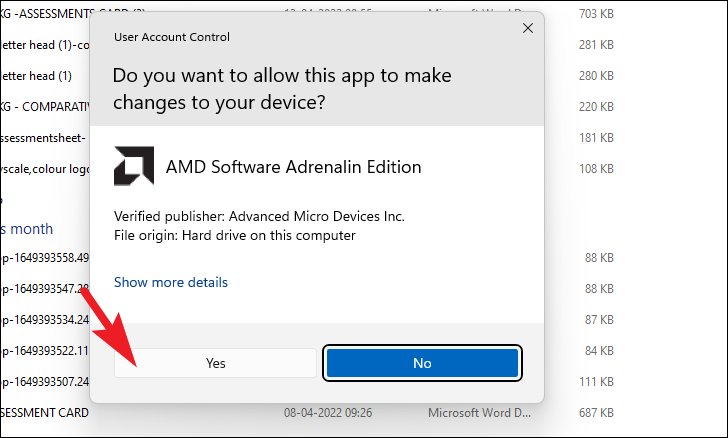
Task: Select the letter head (1)-co file in Explorer
Action: pyautogui.click(x=45, y=45)
